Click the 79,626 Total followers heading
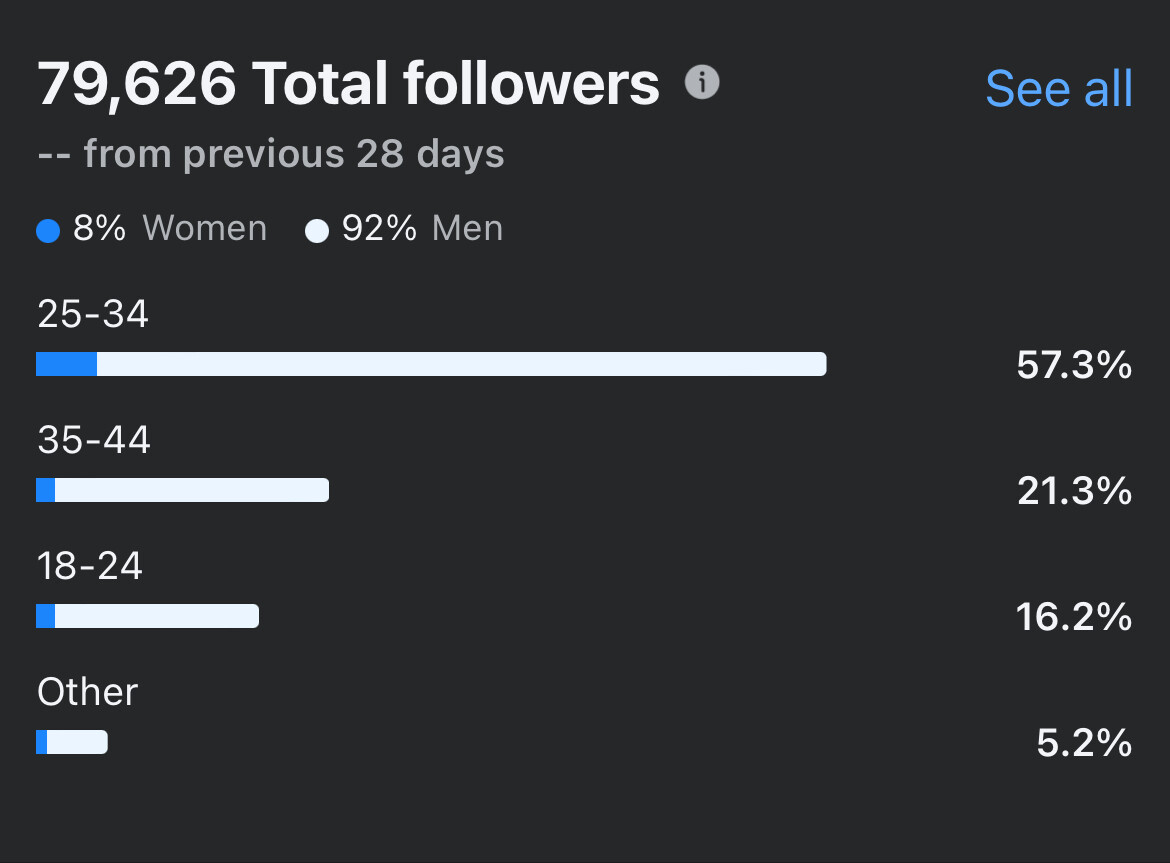 pos(348,84)
